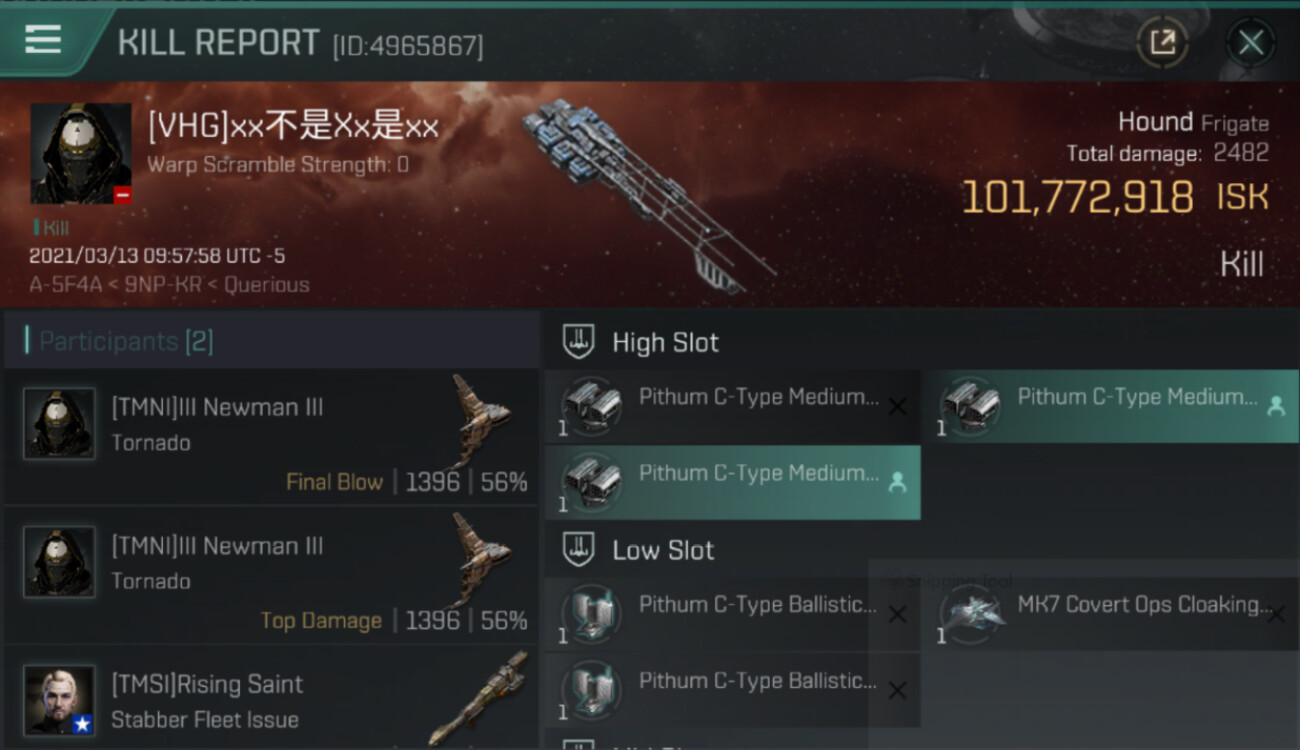Open Rising Saint pilot portrait
The width and height of the screenshot is (1300, 750).
[x=60, y=701]
